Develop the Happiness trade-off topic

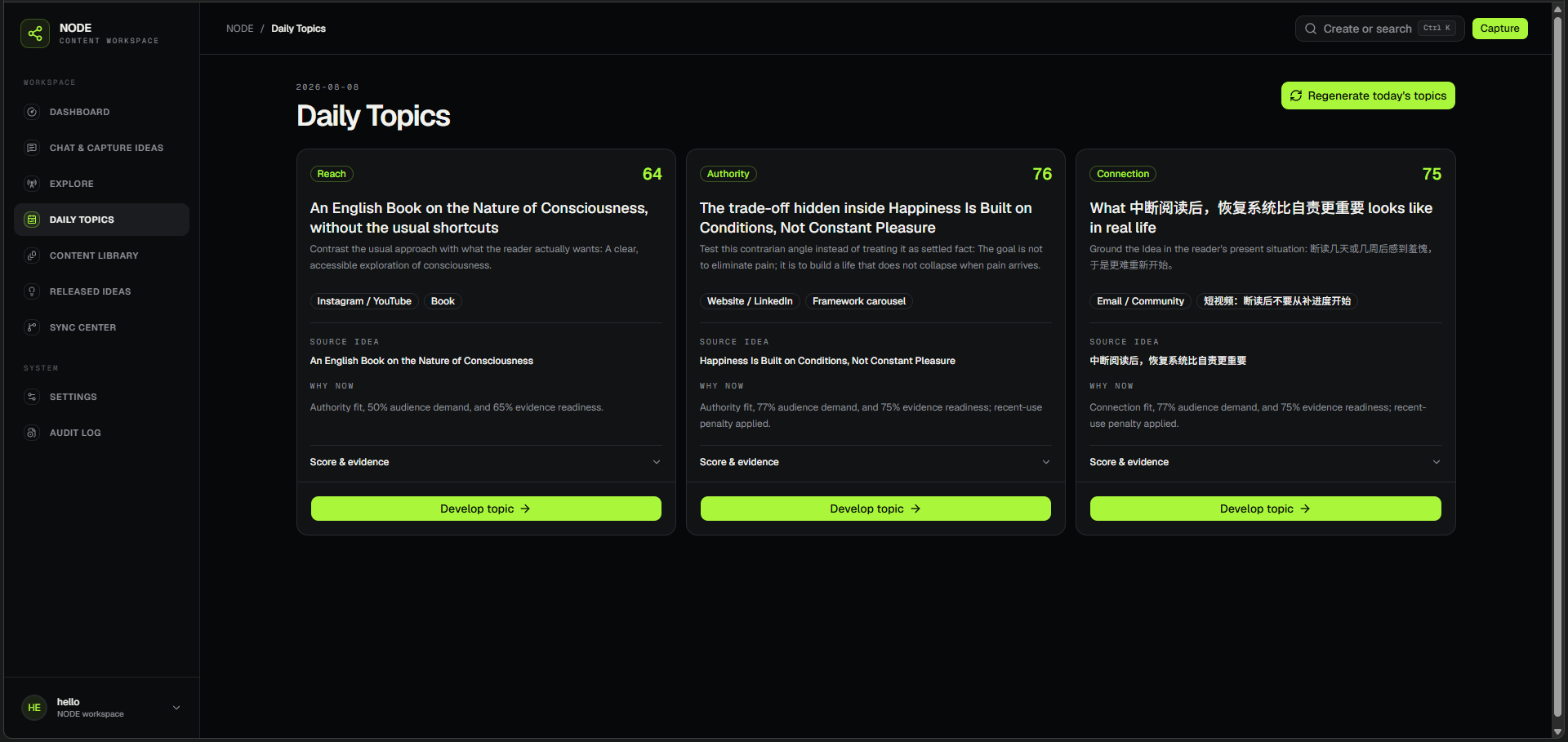point(875,509)
